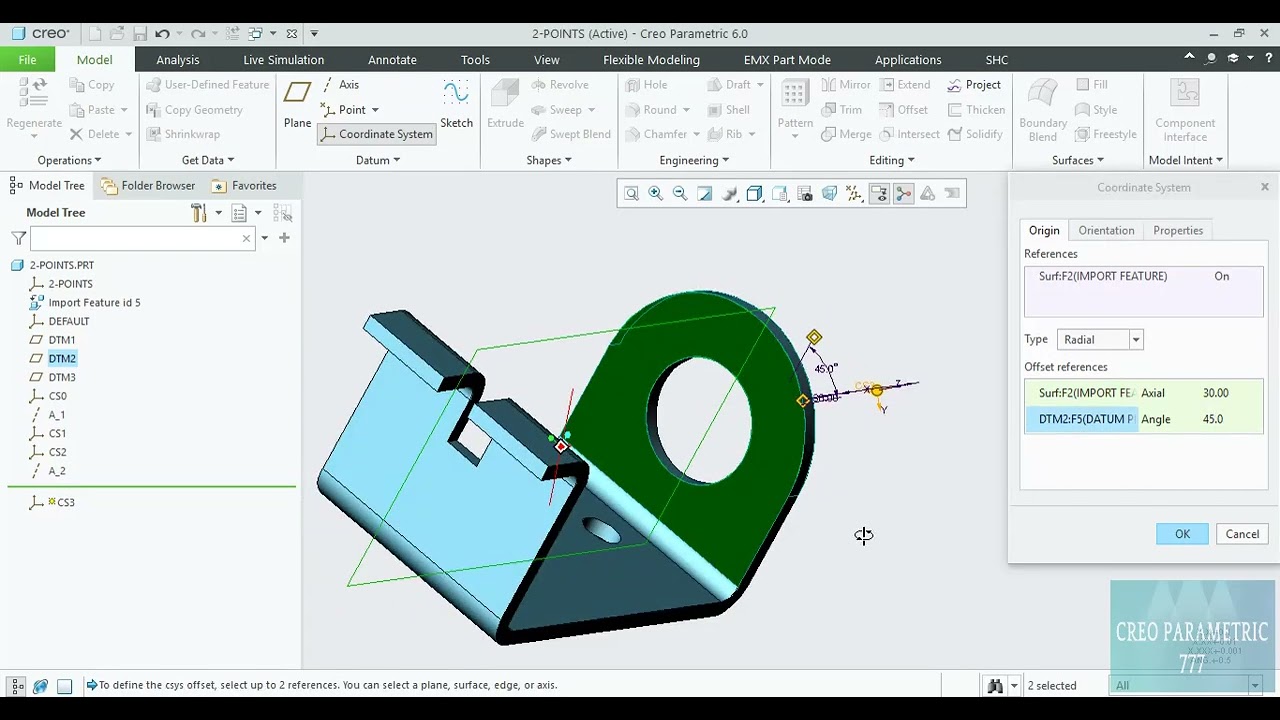1280x720 pixels.
Task: Open the Type Radial dropdown
Action: (1135, 340)
